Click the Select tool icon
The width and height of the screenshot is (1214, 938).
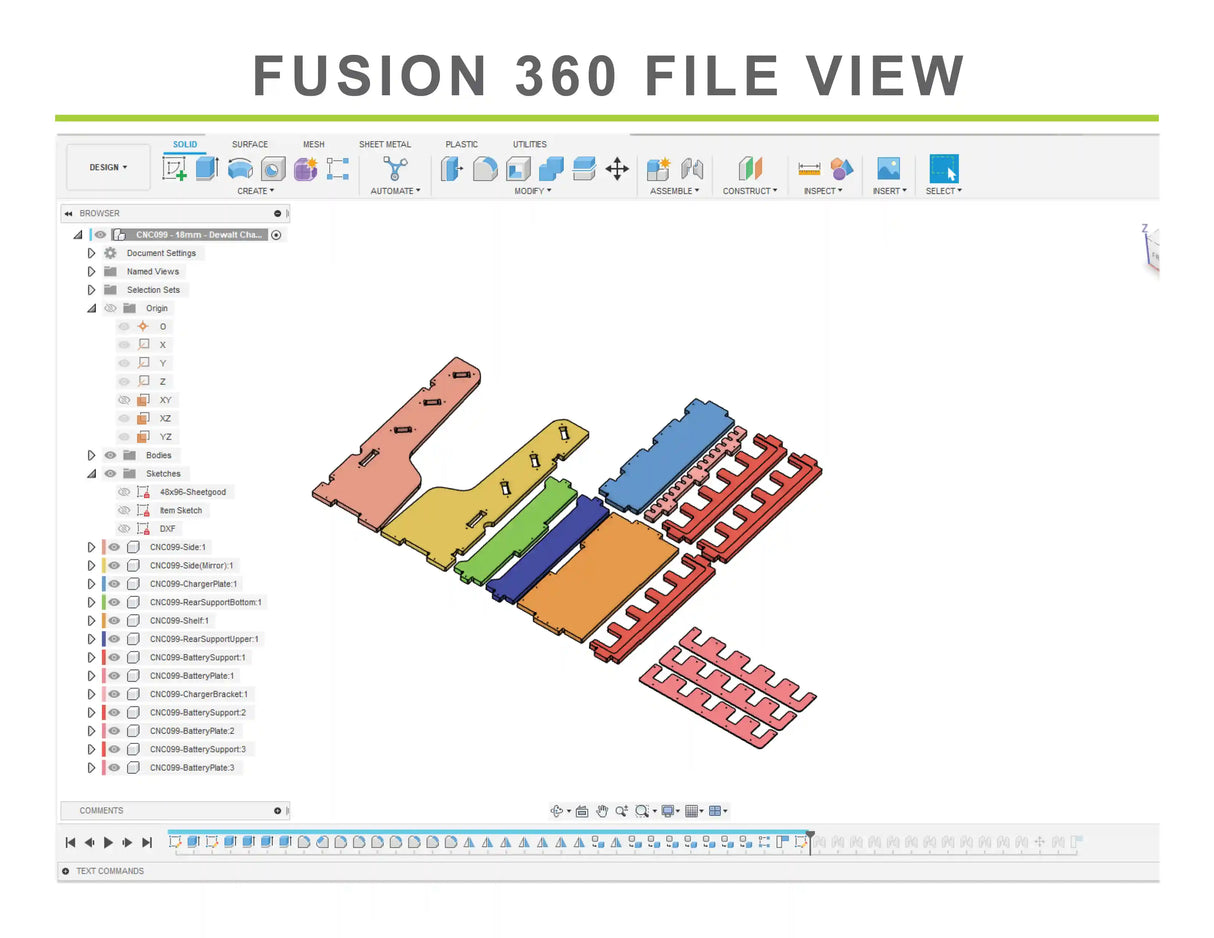click(944, 168)
